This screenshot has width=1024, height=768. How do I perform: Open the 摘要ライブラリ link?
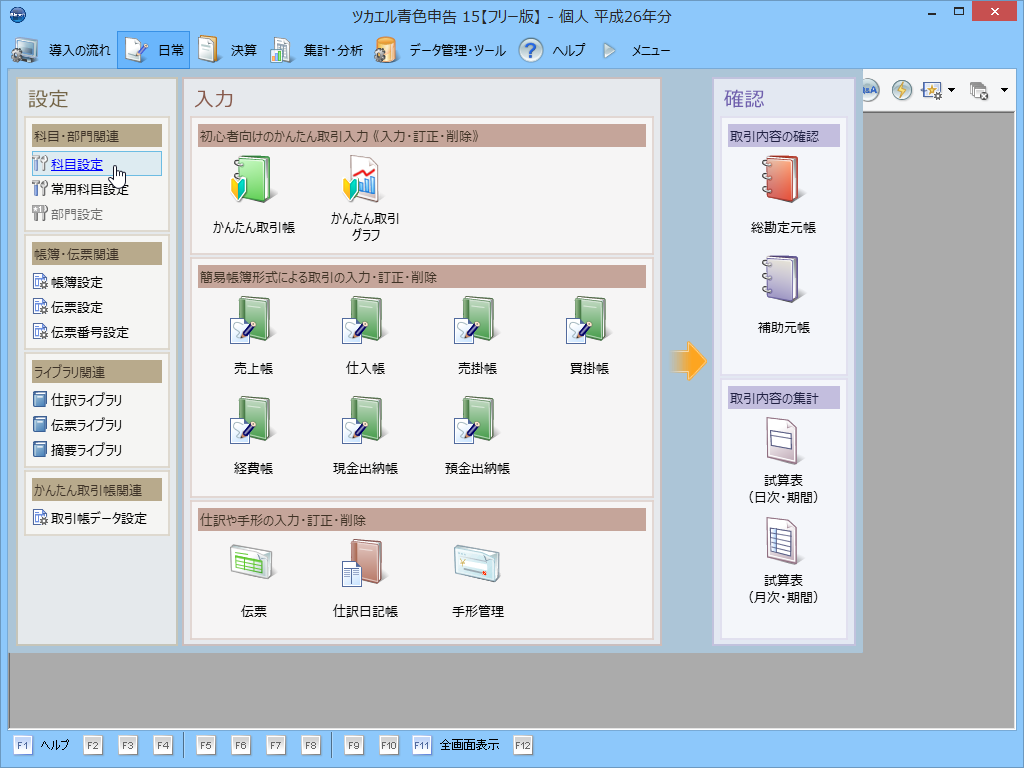(x=86, y=450)
